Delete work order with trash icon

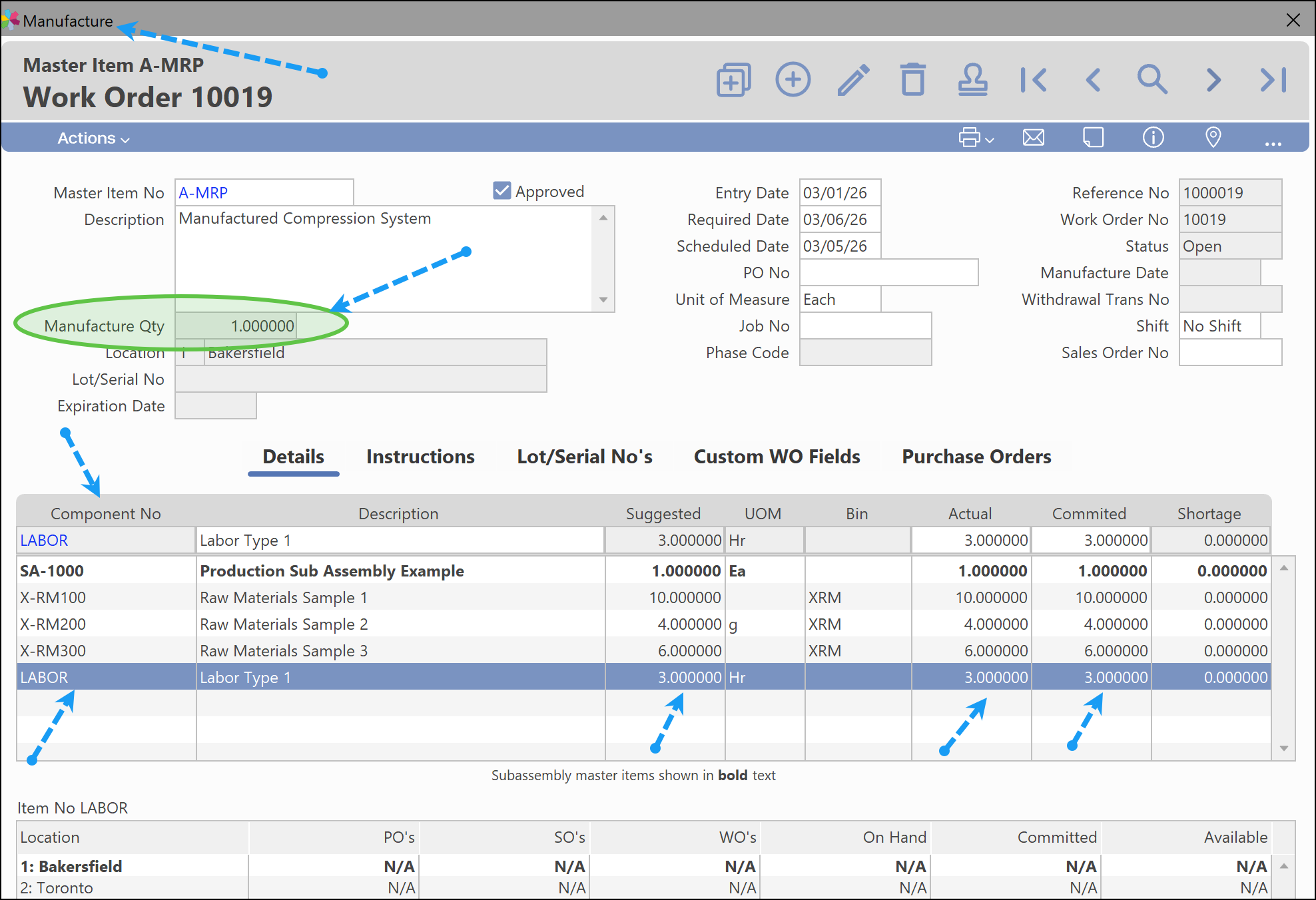(x=912, y=80)
